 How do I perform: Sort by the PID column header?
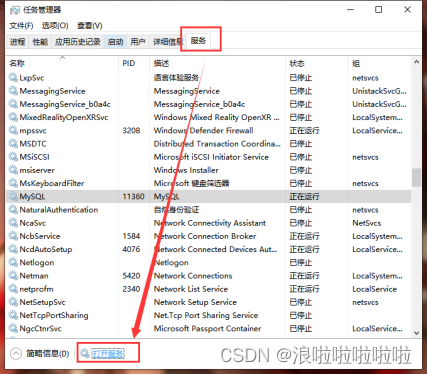pos(134,63)
